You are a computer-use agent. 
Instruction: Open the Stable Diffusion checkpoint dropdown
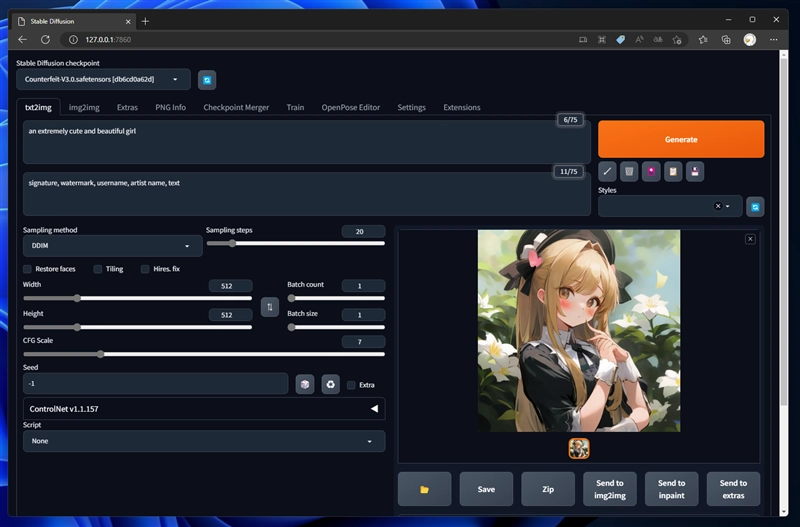pyautogui.click(x=103, y=80)
